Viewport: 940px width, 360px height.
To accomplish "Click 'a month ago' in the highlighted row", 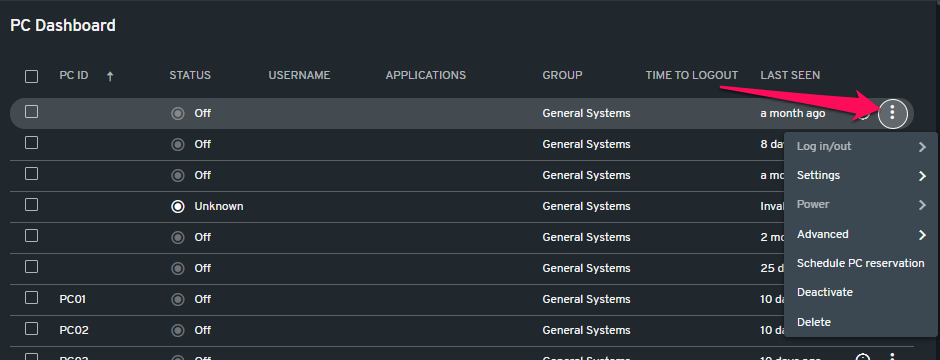I will (793, 113).
